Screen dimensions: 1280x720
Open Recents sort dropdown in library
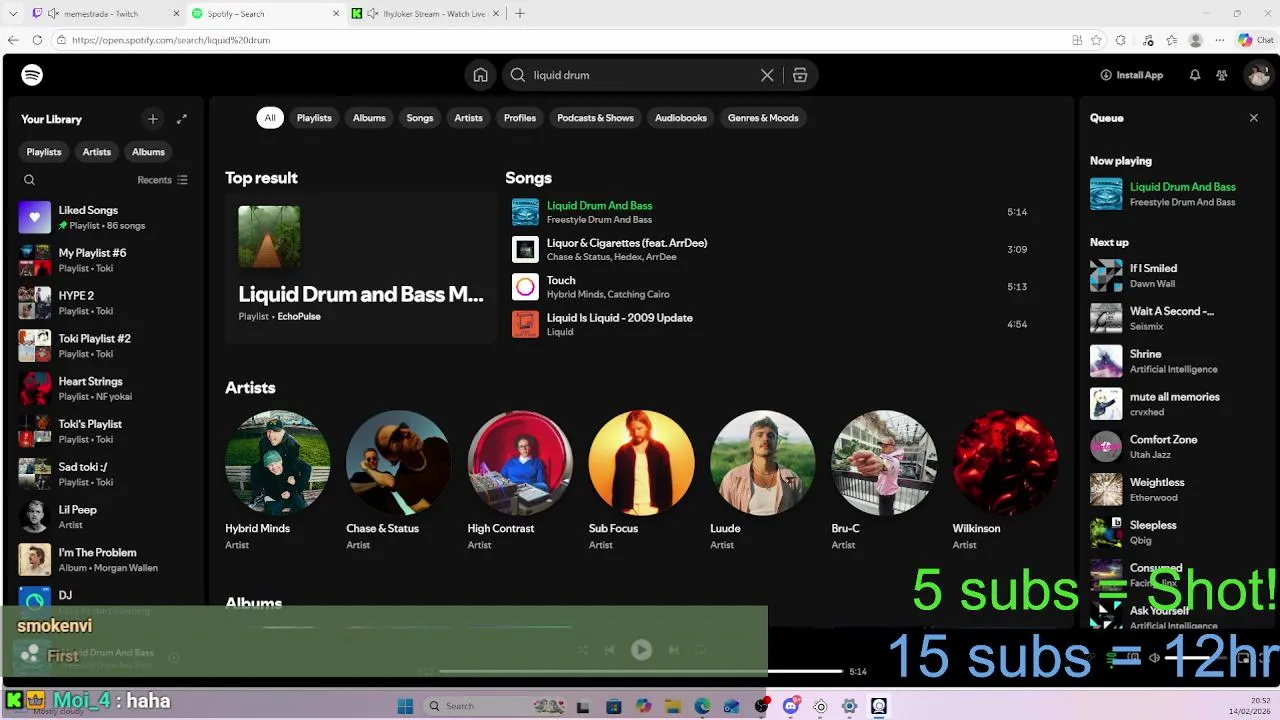click(x=162, y=180)
